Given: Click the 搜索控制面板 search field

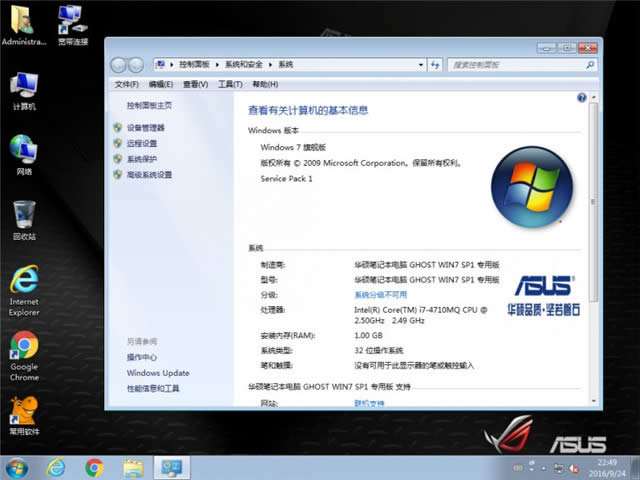Looking at the screenshot, I should [x=515, y=64].
